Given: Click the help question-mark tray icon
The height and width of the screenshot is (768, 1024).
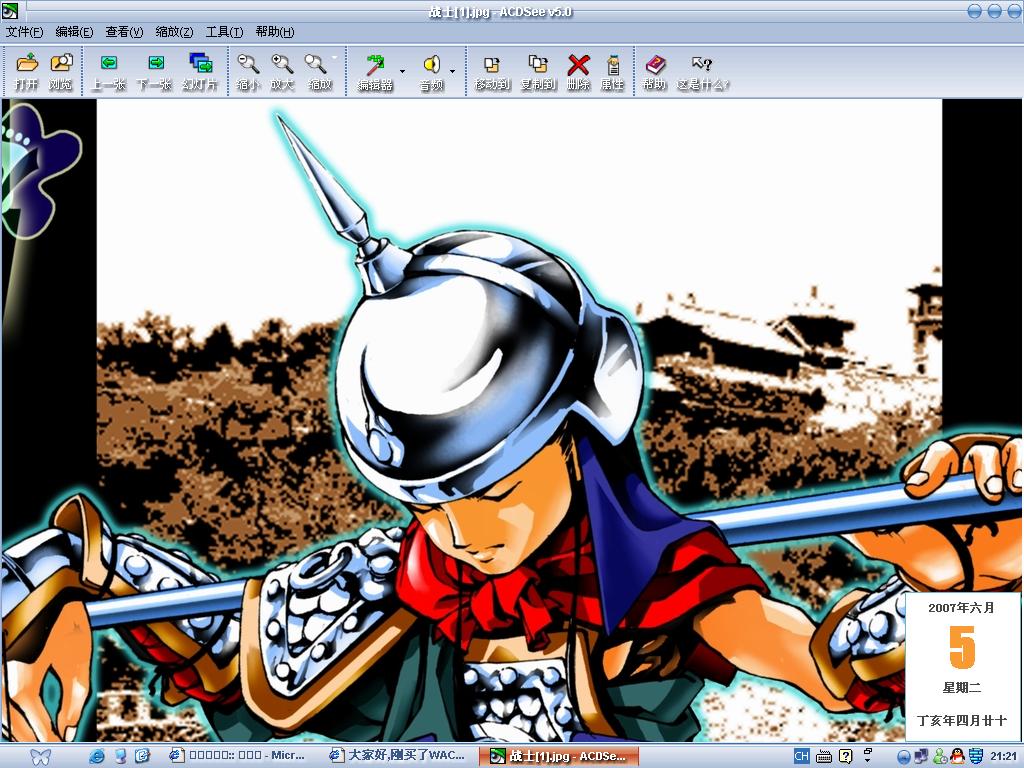Looking at the screenshot, I should click(x=845, y=756).
